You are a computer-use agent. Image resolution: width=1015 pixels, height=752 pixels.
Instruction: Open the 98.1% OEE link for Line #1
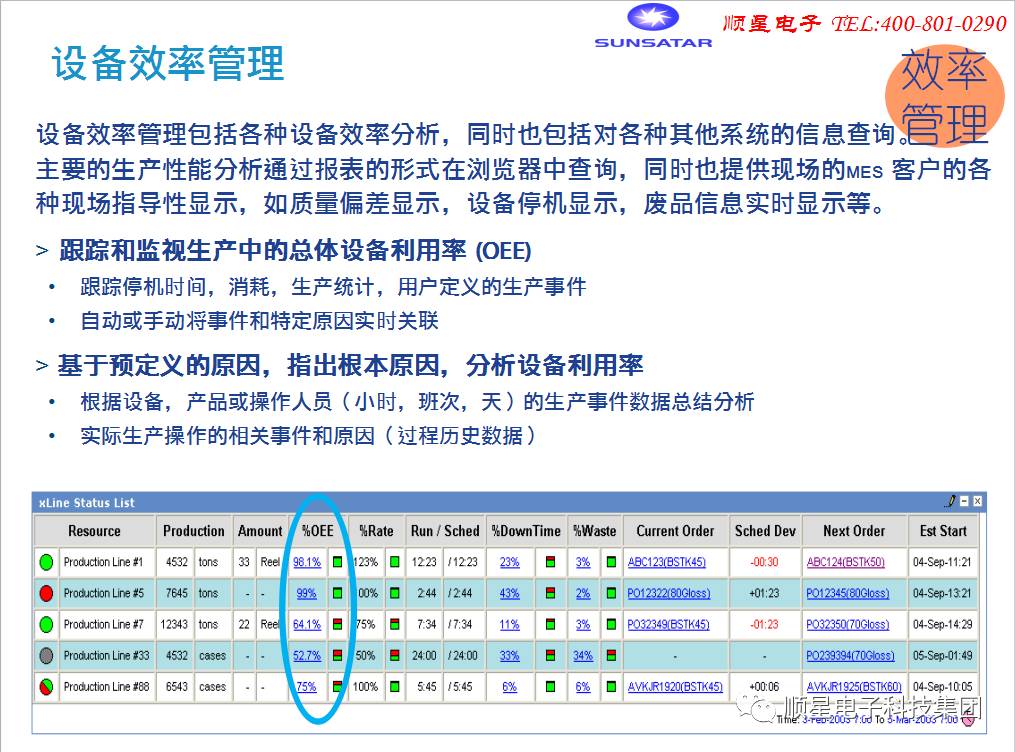[x=307, y=562]
